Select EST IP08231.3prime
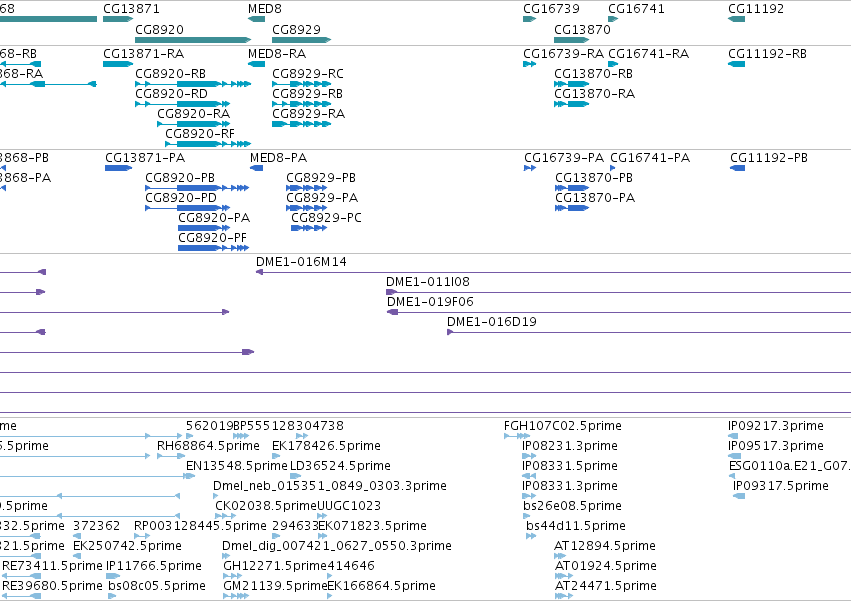 tap(570, 446)
